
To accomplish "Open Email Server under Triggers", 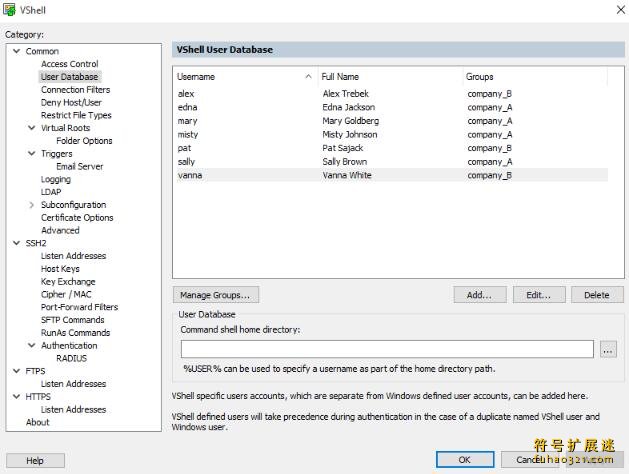I will (79, 166).
